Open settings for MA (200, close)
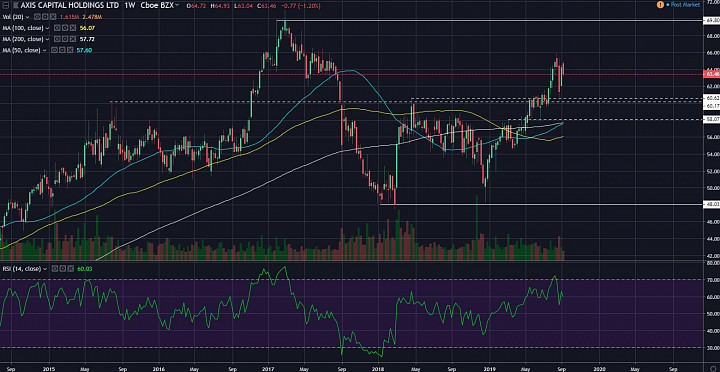This screenshot has height=372, width=720. [65, 39]
